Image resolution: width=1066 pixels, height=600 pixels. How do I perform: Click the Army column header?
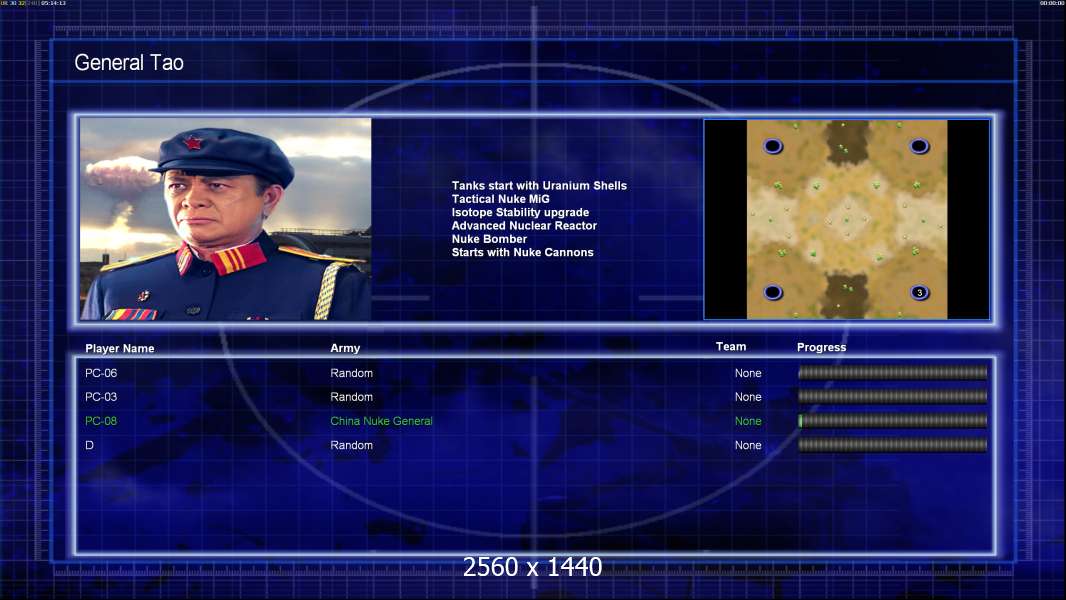(345, 348)
